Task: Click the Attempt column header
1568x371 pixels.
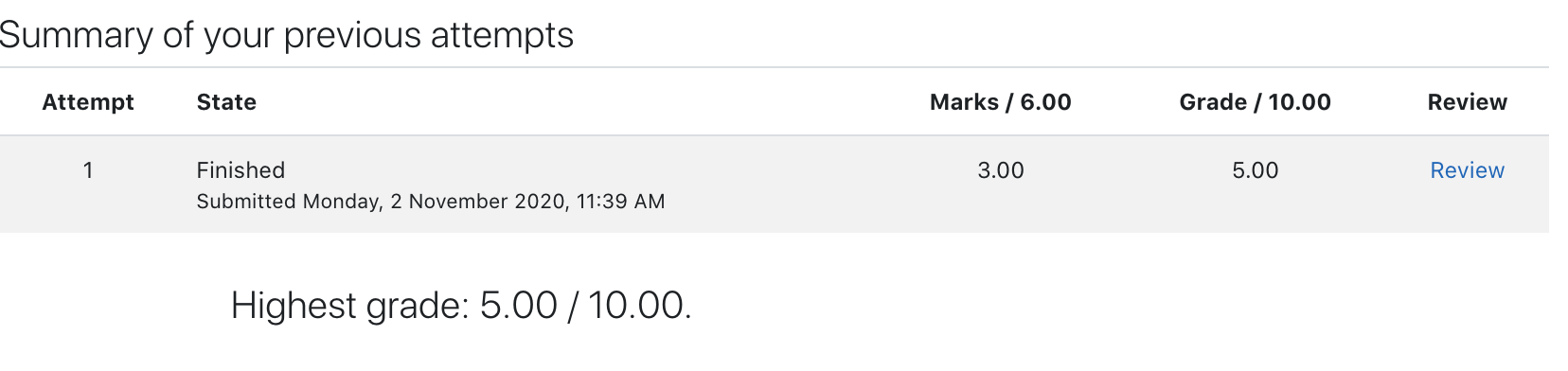Action: click(88, 102)
